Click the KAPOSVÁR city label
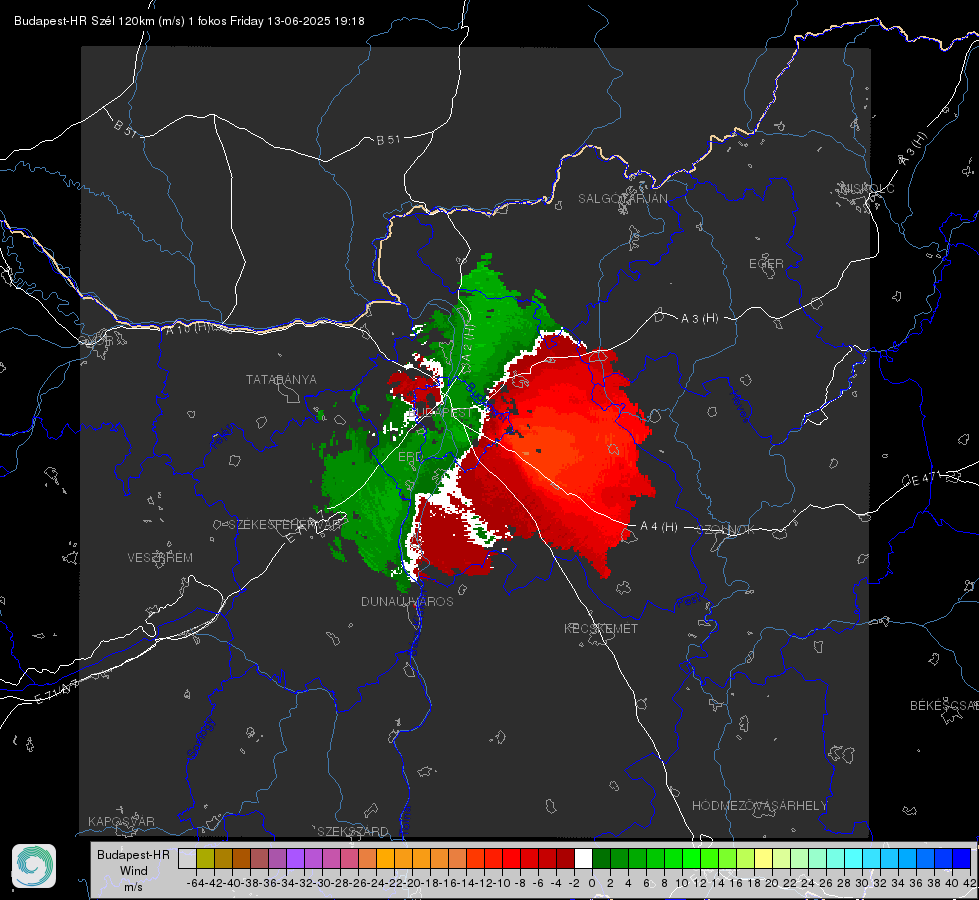Image resolution: width=979 pixels, height=900 pixels. point(121,821)
